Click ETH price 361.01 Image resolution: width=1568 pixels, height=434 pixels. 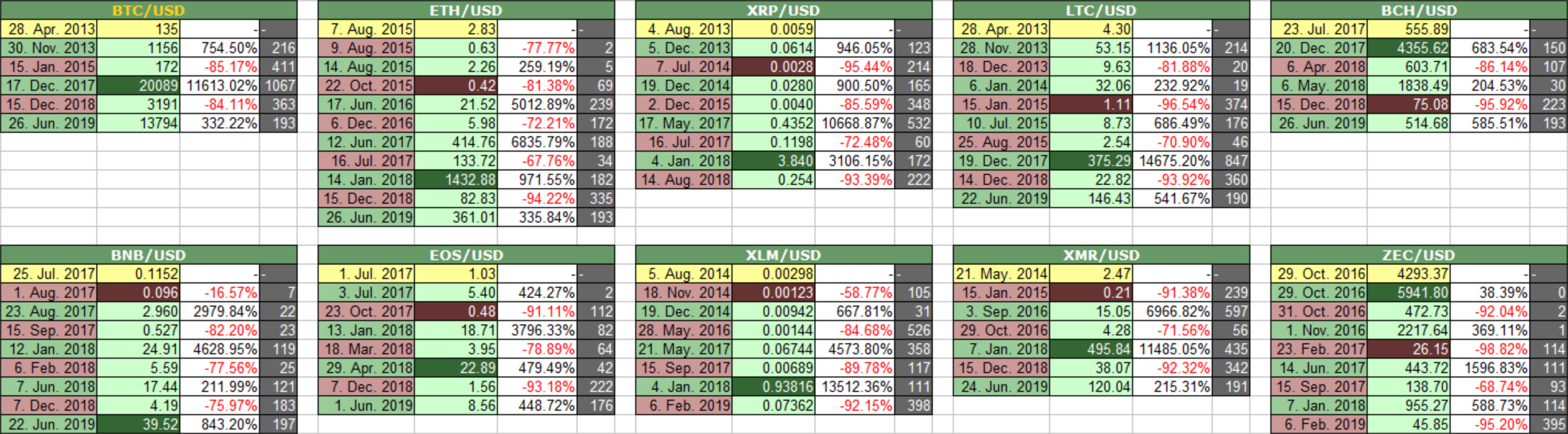tap(456, 218)
